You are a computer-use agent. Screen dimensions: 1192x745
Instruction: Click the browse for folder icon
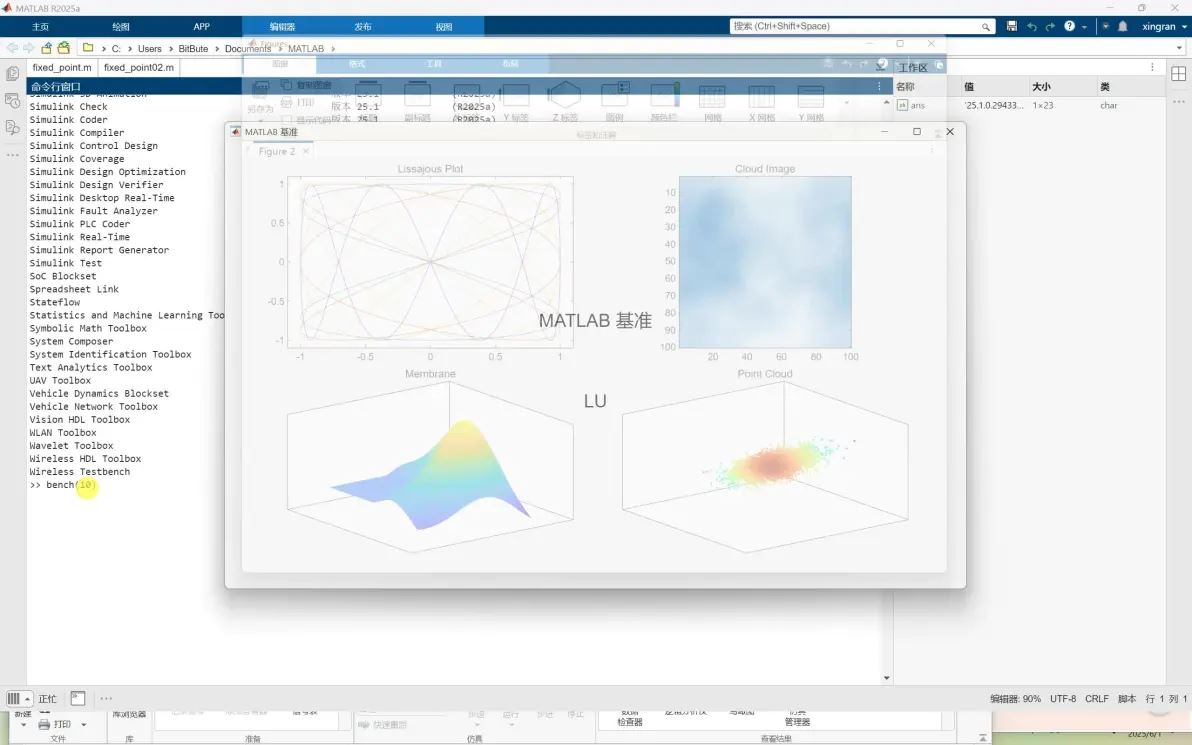click(x=64, y=48)
